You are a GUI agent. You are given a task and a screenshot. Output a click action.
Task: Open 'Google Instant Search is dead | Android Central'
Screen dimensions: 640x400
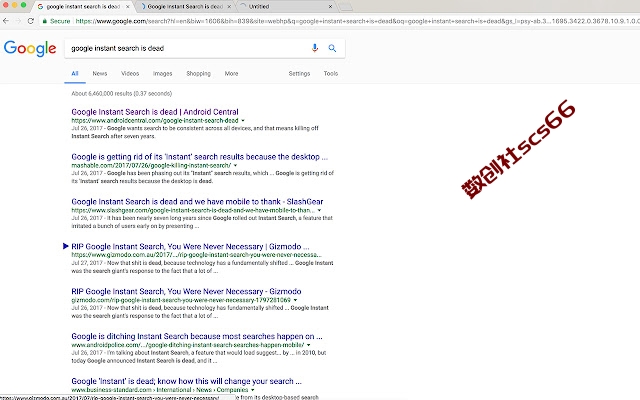tap(155, 112)
